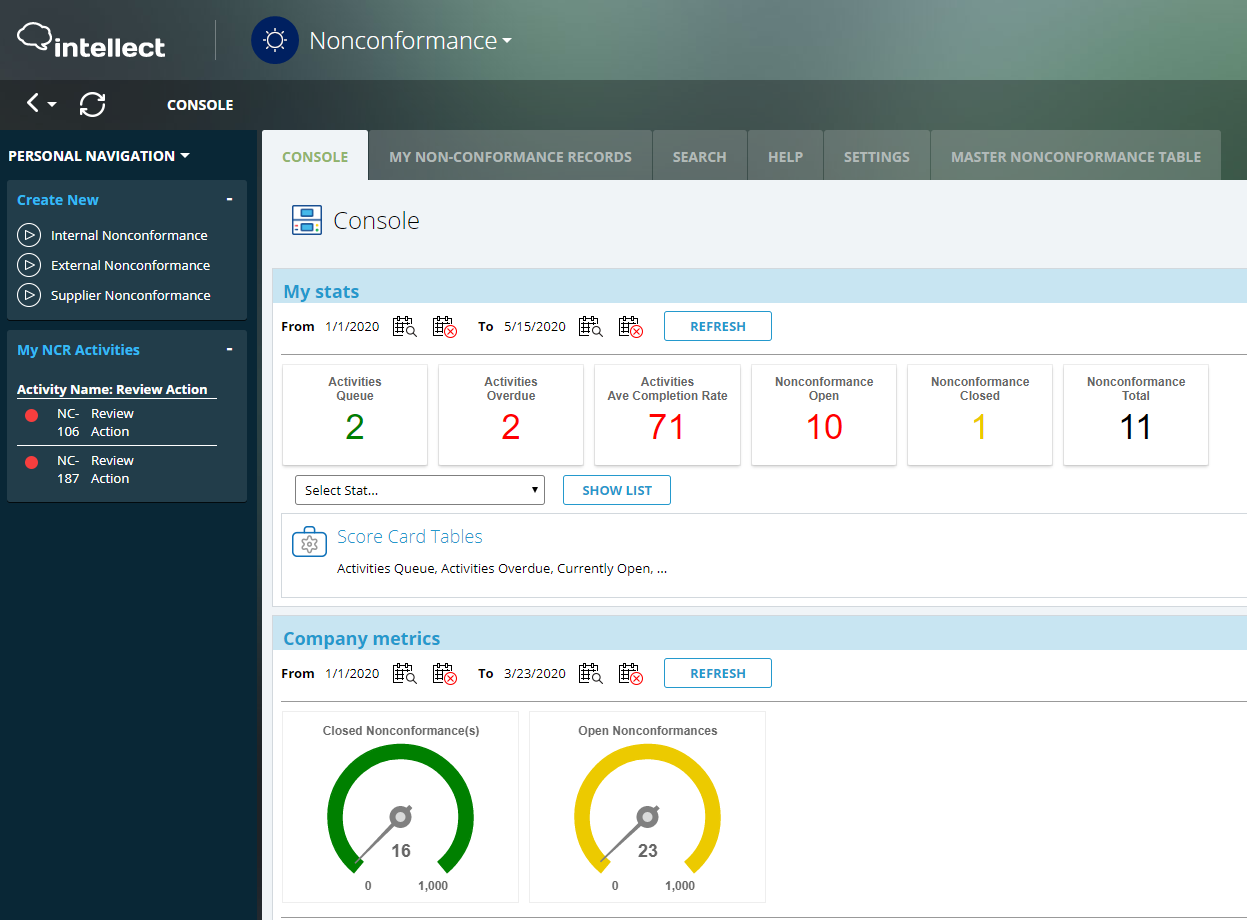Click the refresh arrows icon in top bar
The image size is (1247, 920).
click(93, 104)
